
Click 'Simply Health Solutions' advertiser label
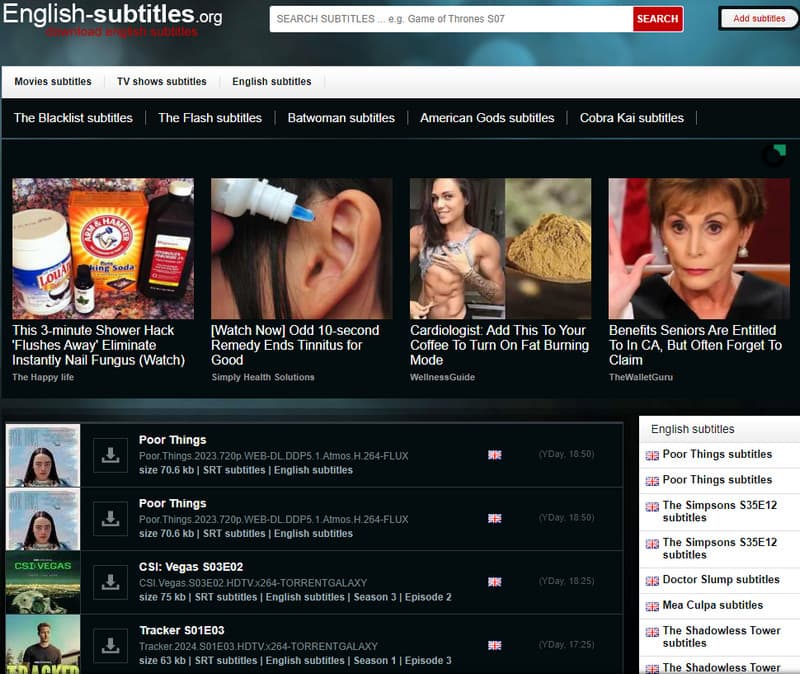coord(263,377)
